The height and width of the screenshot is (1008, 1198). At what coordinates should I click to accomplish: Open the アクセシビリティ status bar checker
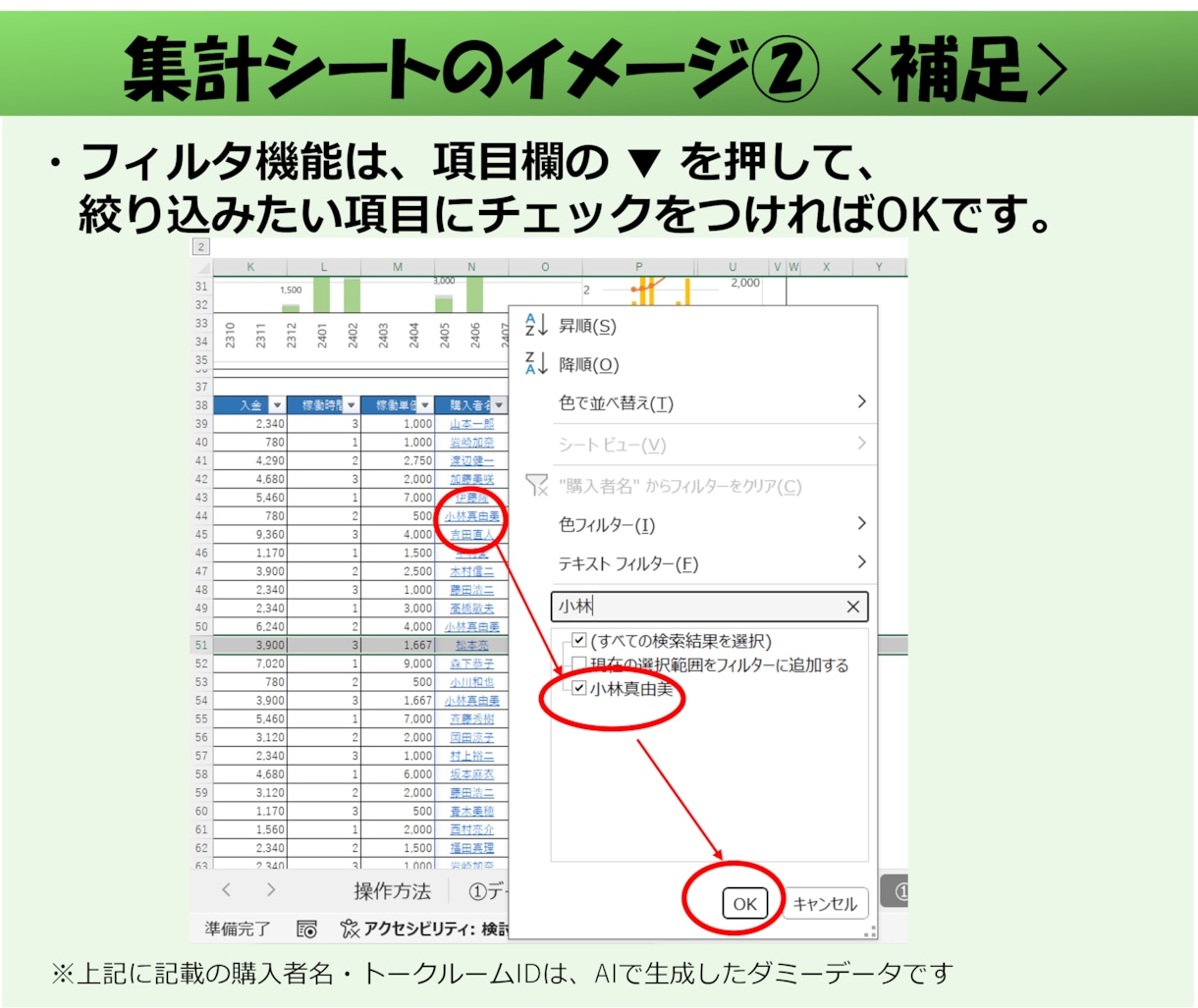(x=424, y=928)
